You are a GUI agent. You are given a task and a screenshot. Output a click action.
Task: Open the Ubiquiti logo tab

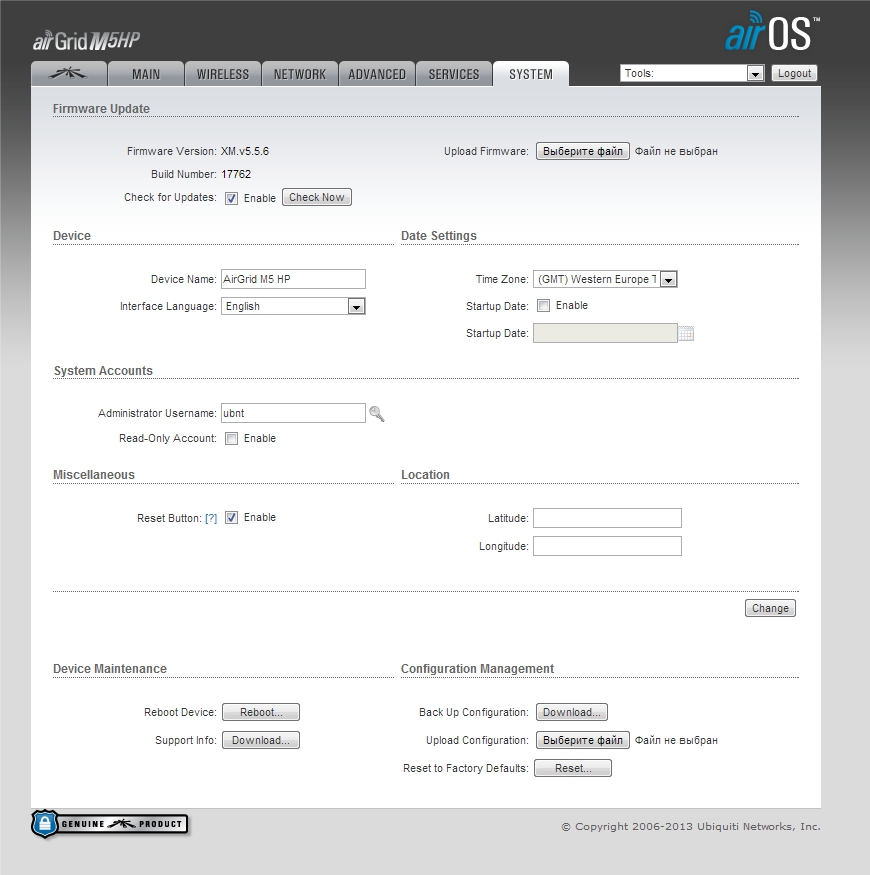pos(69,74)
